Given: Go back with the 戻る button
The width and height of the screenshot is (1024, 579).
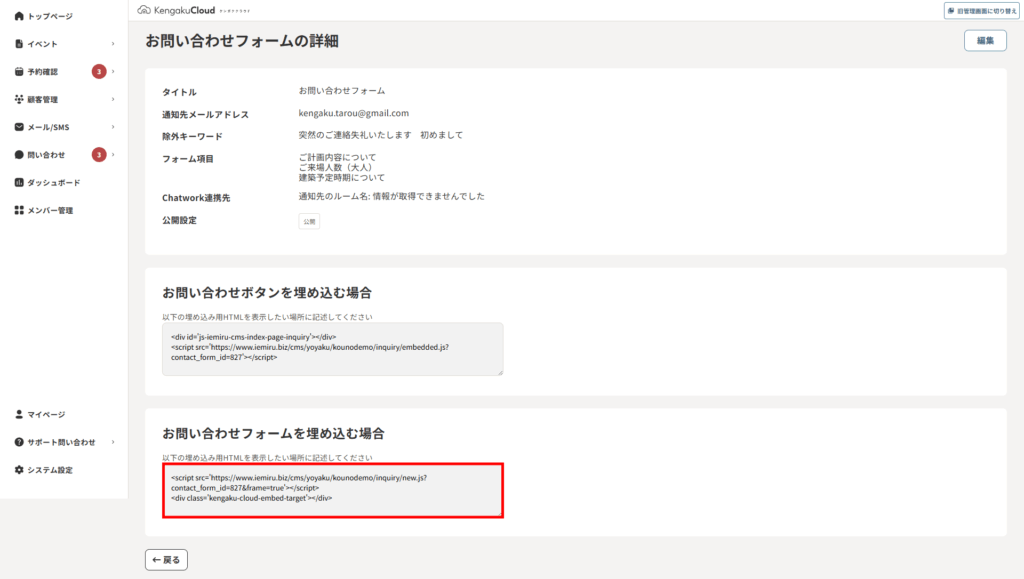Looking at the screenshot, I should [166, 559].
